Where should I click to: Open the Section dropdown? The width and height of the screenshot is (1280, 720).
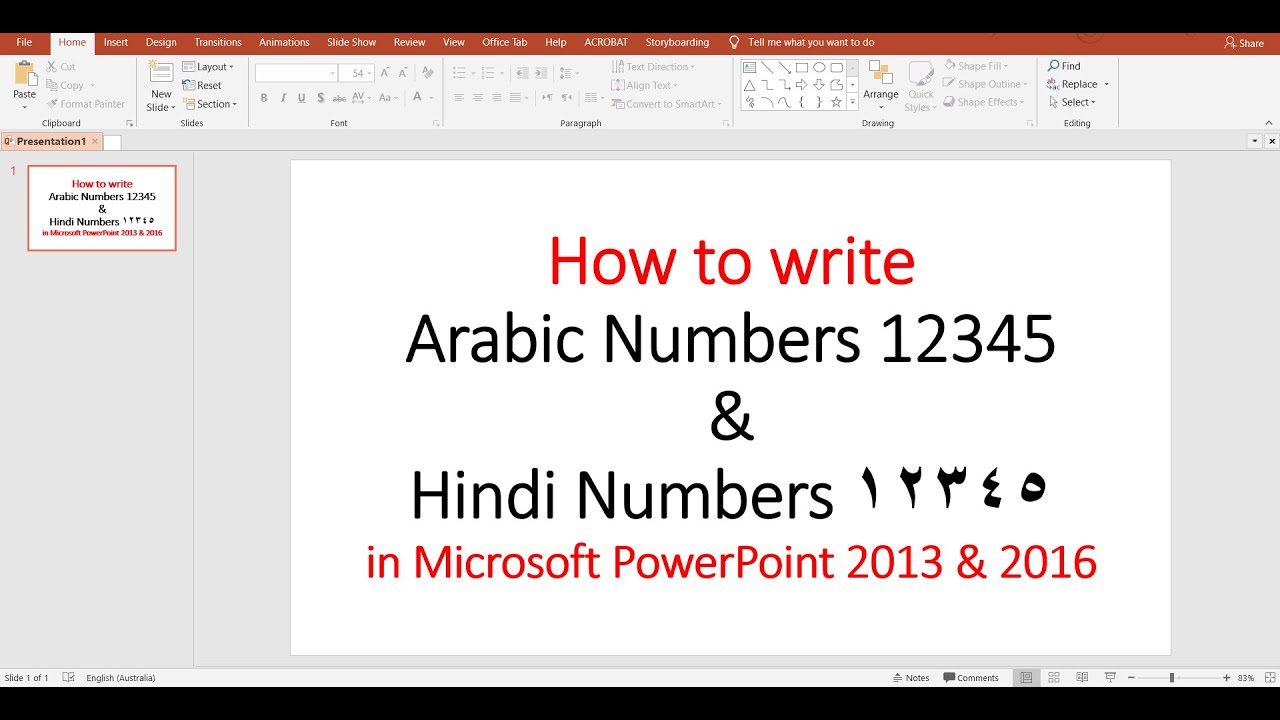[x=210, y=104]
